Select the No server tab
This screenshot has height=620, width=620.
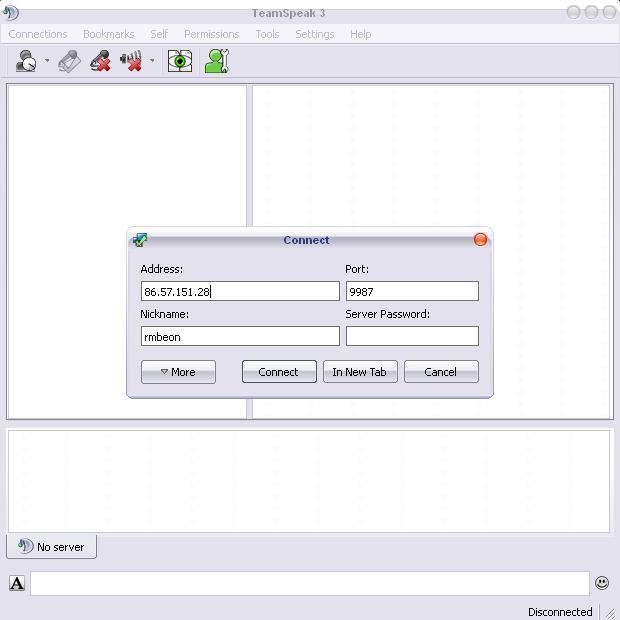[51, 546]
